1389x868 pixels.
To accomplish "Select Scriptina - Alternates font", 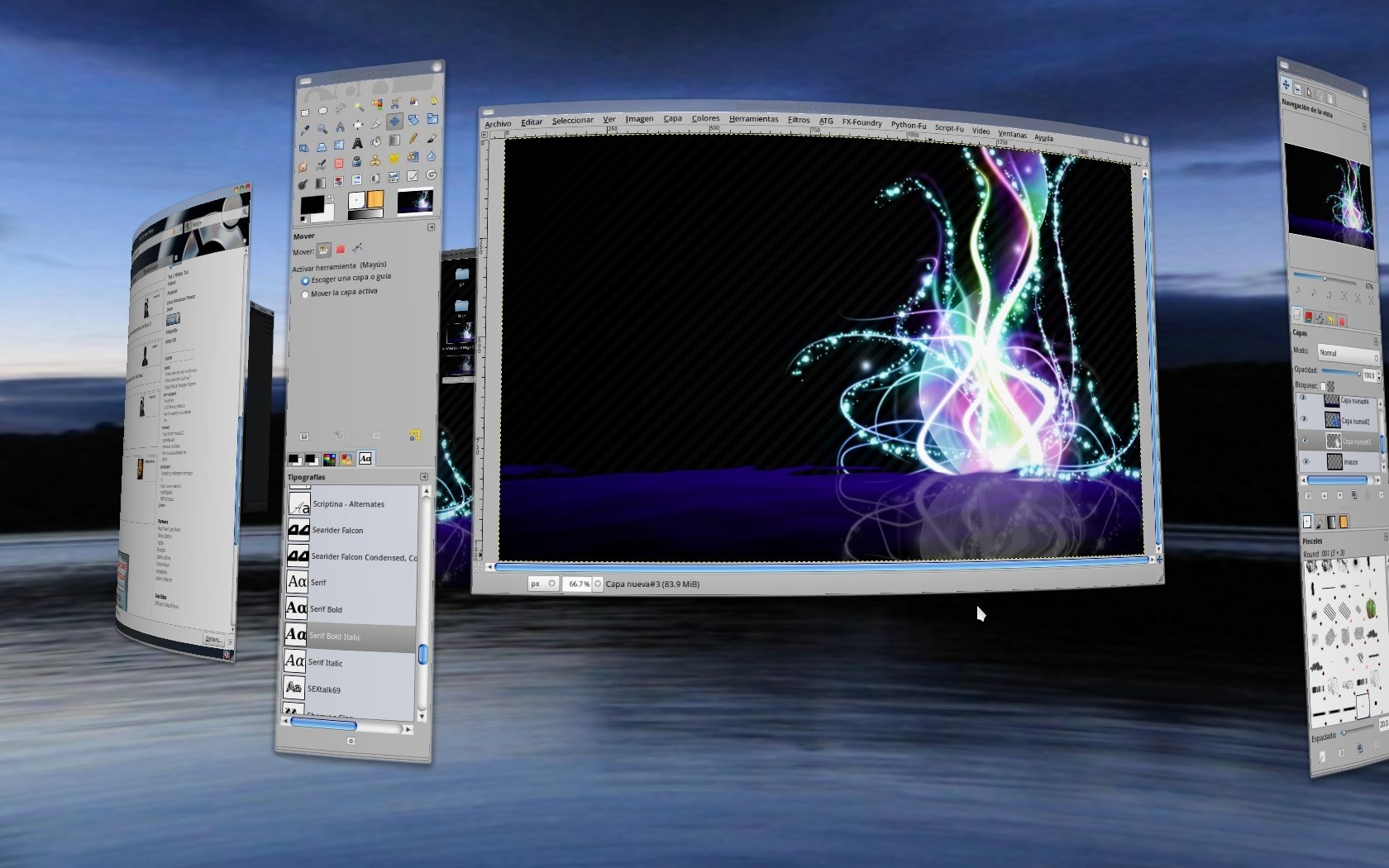I will [x=351, y=503].
